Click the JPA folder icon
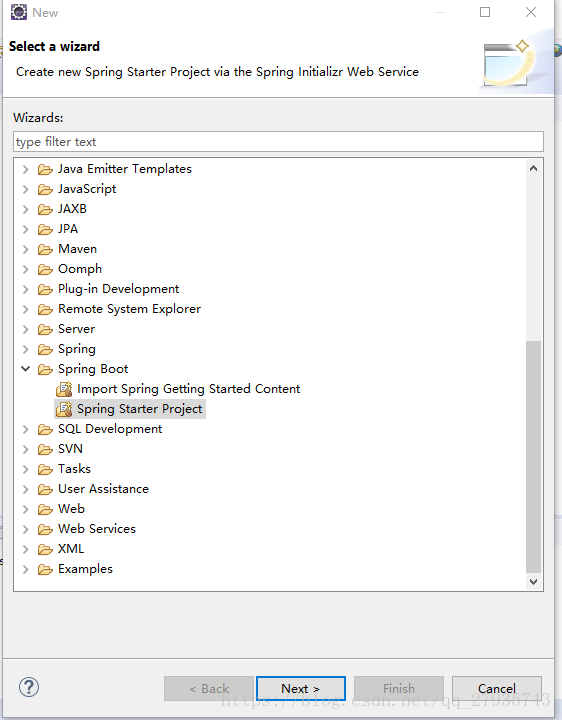Image resolution: width=562 pixels, height=720 pixels. (45, 230)
